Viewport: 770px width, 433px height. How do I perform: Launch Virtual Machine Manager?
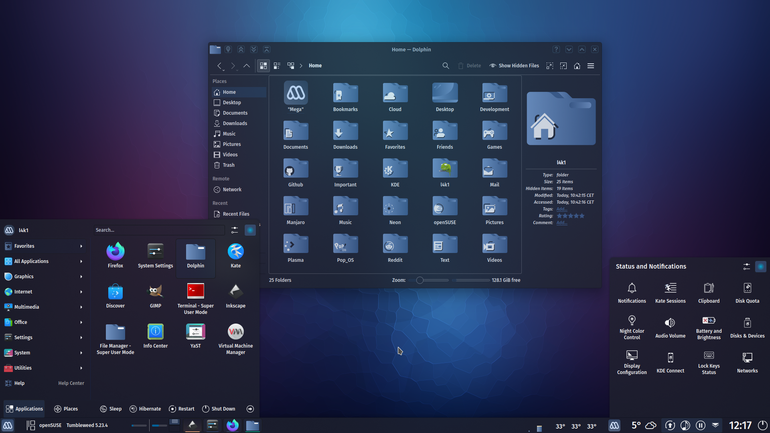point(235,339)
